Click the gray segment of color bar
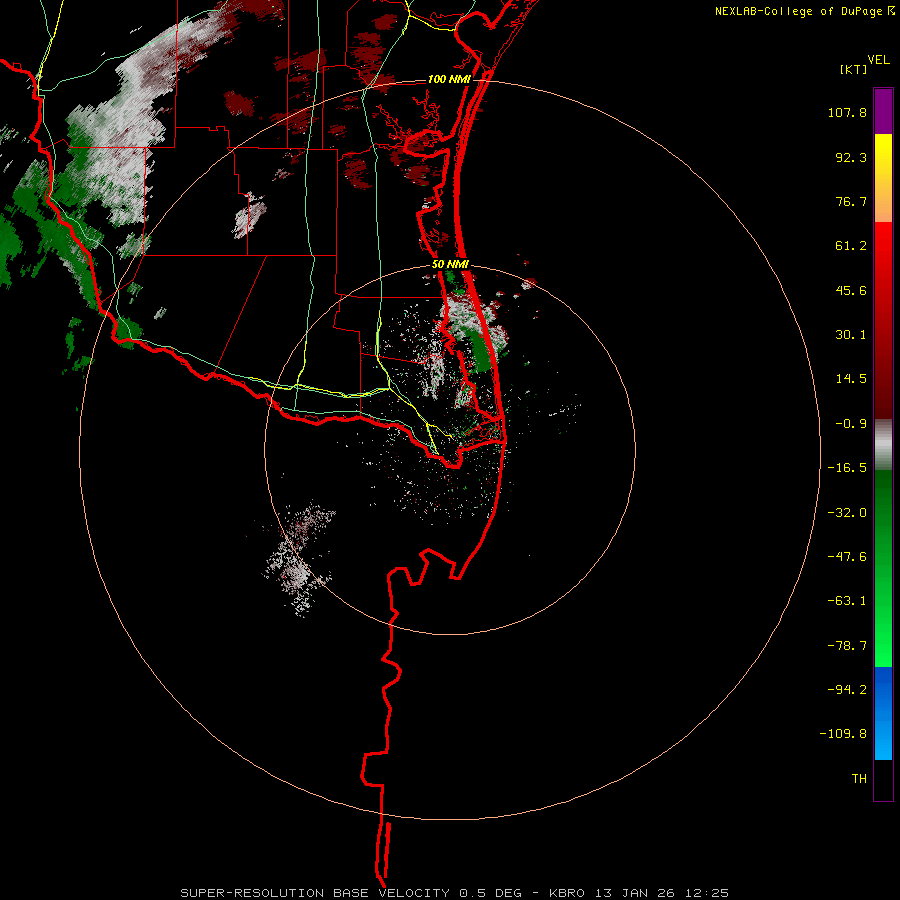 point(883,445)
